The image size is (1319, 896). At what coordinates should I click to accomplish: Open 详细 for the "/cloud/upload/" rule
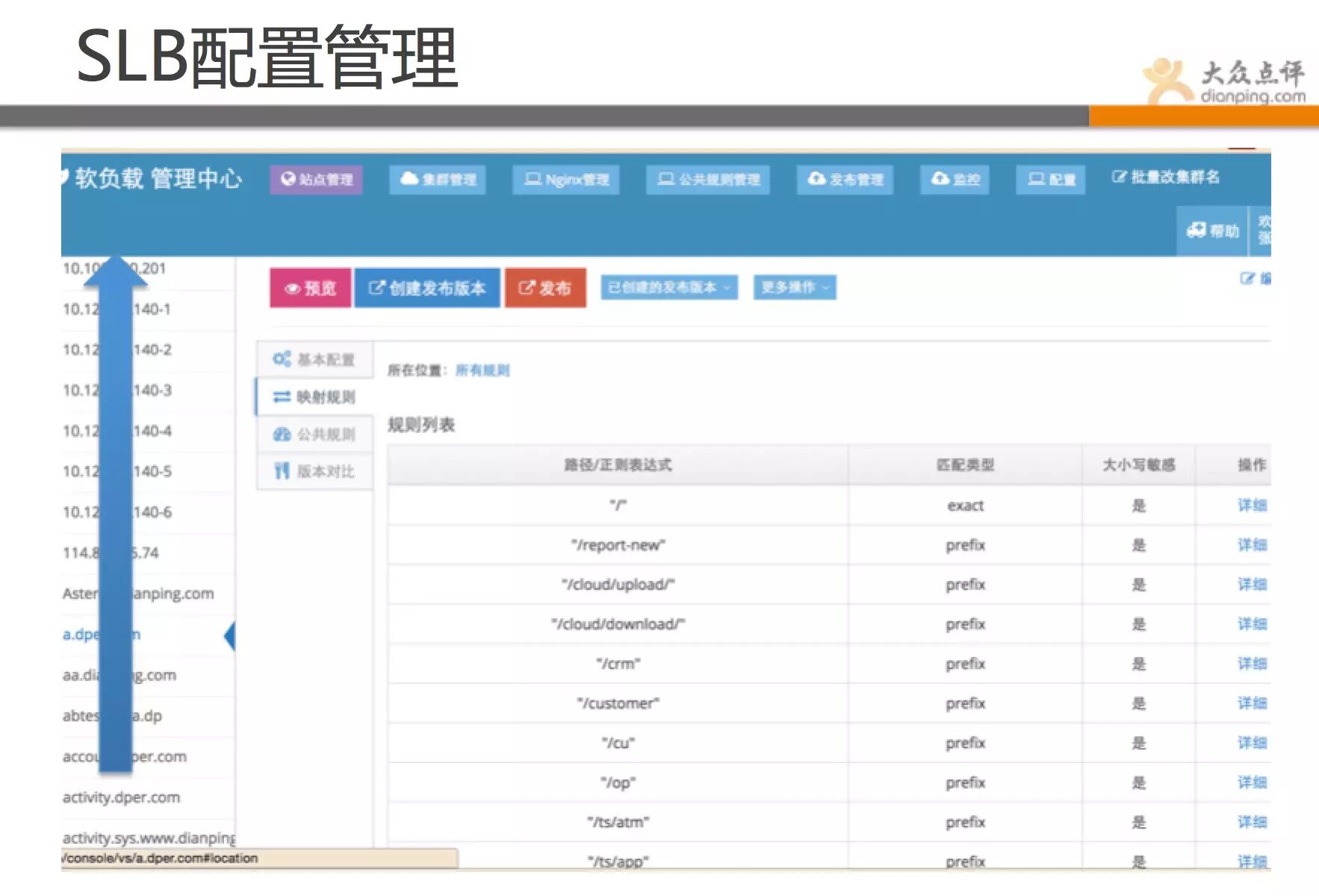click(1253, 585)
